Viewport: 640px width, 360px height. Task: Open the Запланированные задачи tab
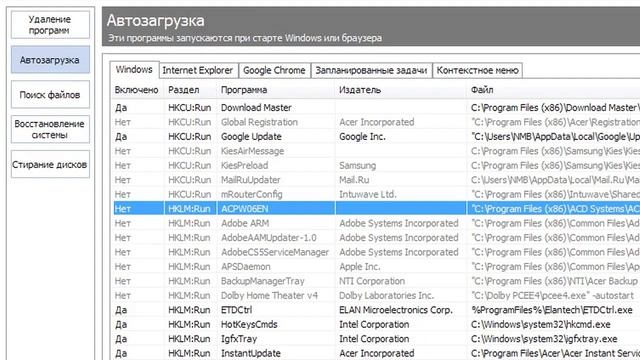371,70
